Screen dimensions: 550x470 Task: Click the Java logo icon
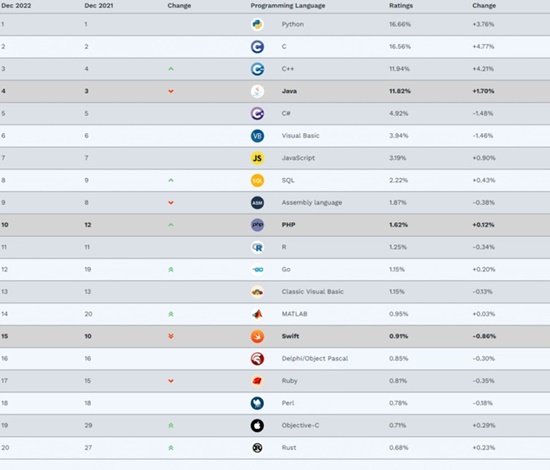click(257, 91)
